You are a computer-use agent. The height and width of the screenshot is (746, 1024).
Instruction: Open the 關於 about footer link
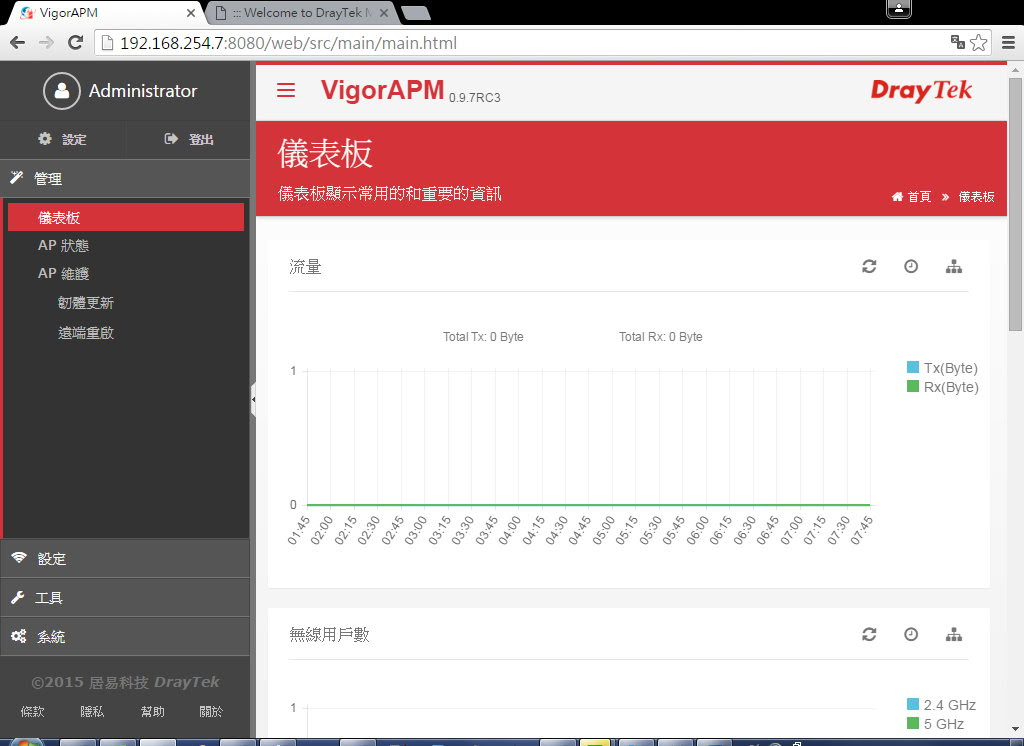click(211, 711)
